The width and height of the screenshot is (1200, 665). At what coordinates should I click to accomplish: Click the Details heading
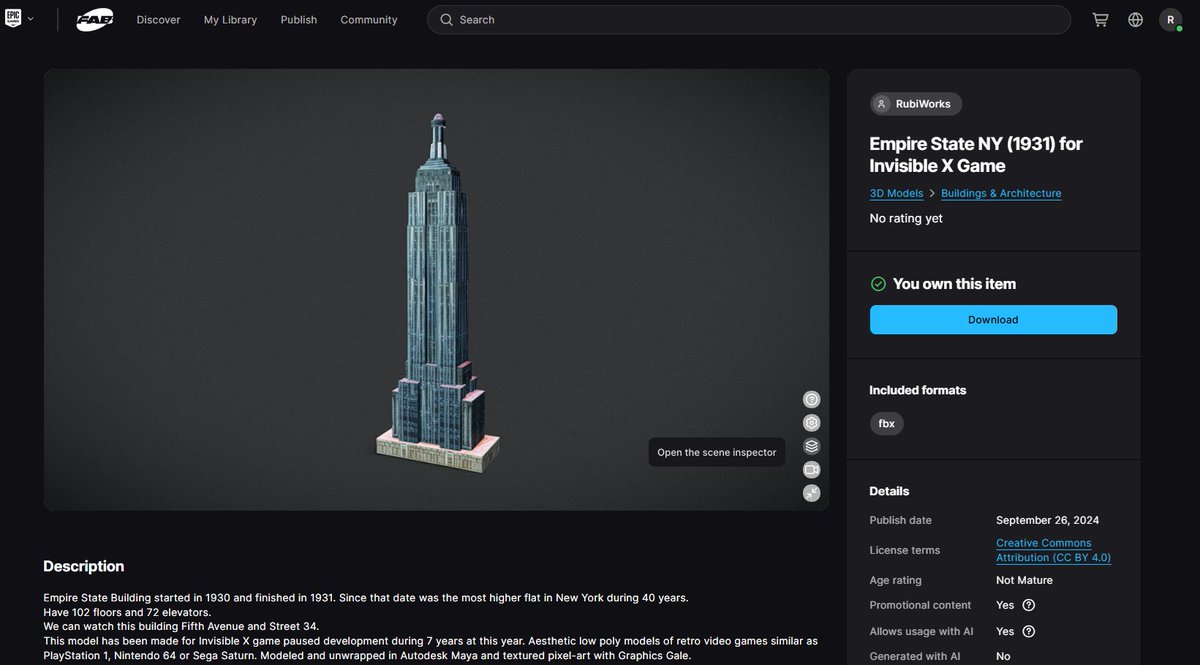889,491
